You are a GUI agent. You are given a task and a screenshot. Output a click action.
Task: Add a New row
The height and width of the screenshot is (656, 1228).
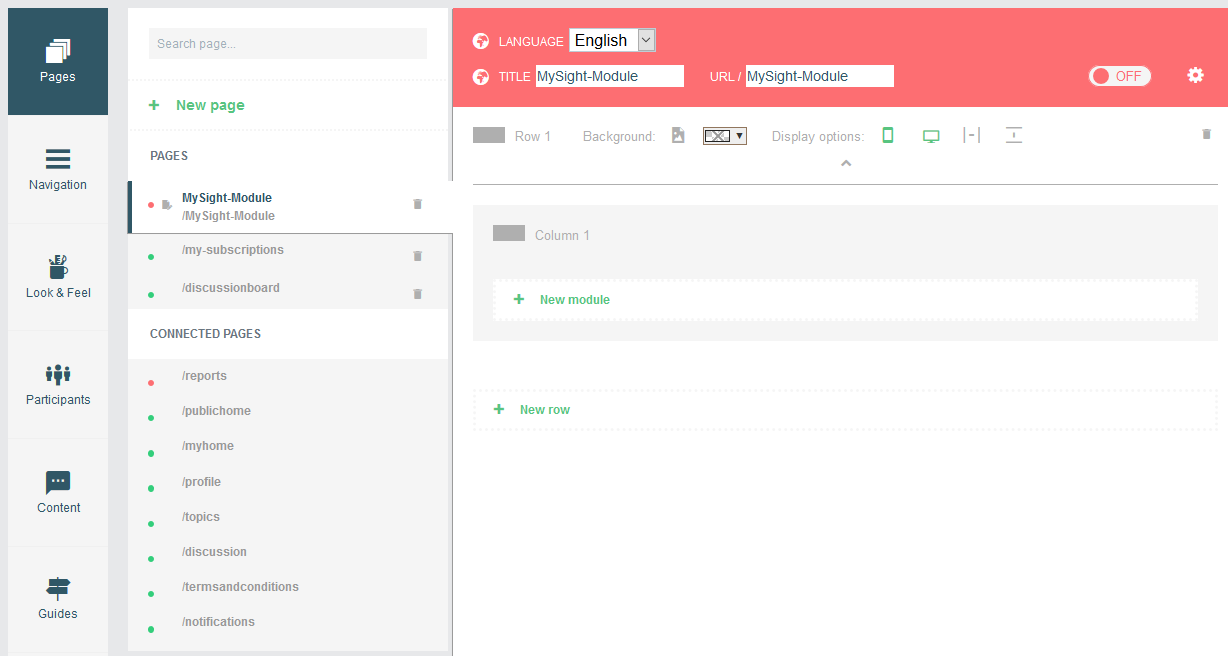(x=845, y=410)
